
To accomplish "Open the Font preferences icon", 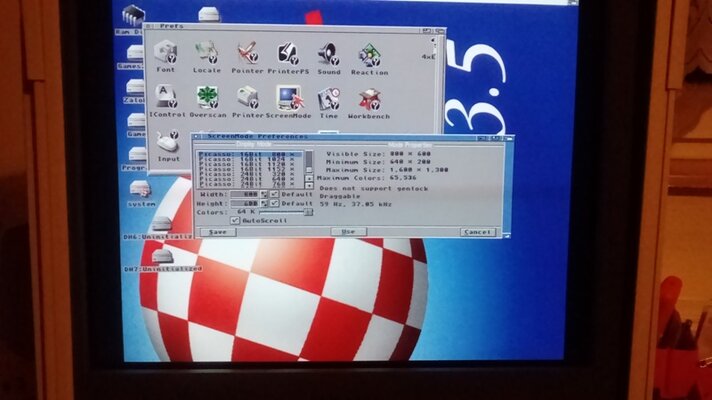I will (x=166, y=52).
